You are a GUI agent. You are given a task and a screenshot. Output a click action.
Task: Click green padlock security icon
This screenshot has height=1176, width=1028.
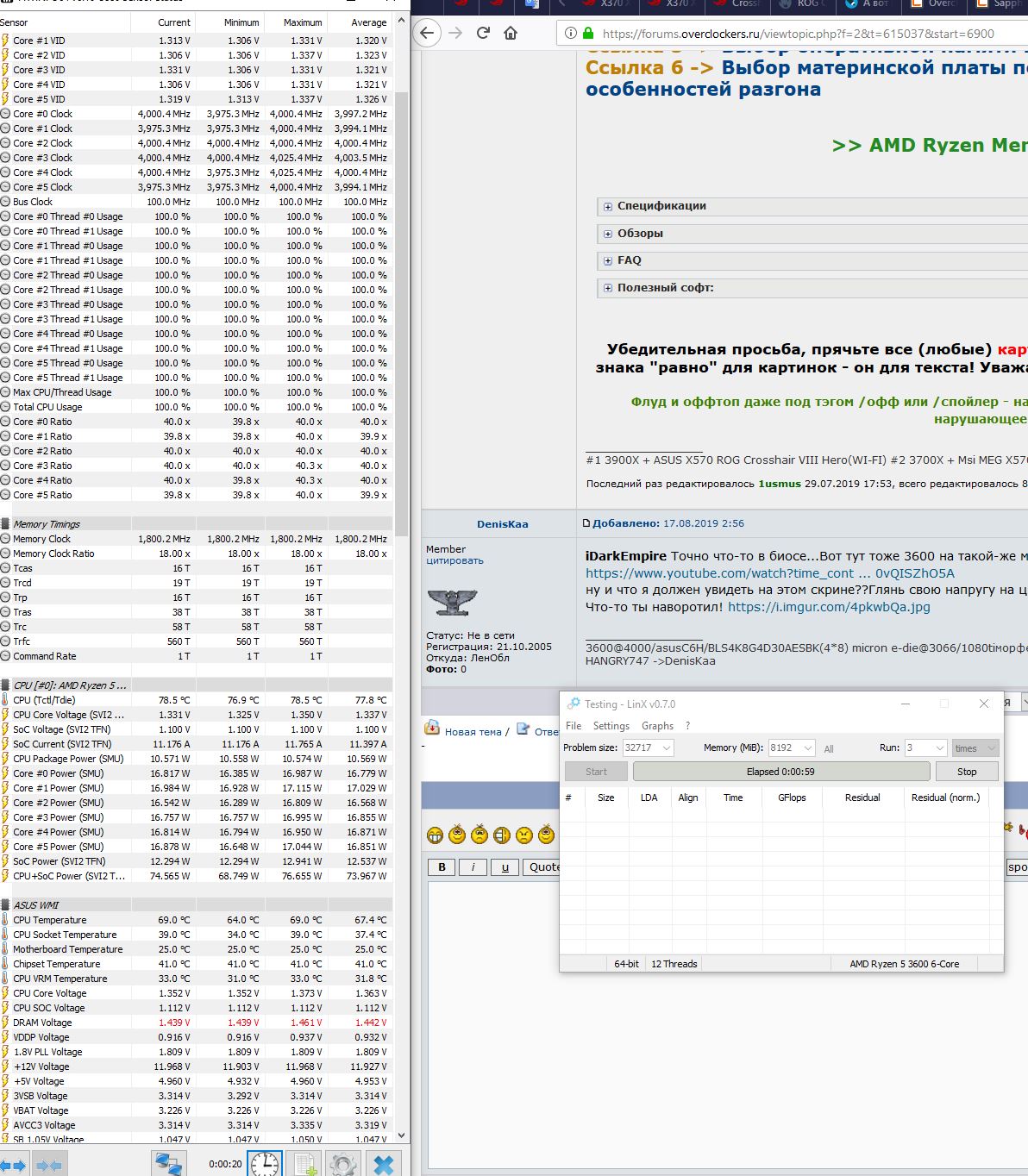tap(588, 34)
